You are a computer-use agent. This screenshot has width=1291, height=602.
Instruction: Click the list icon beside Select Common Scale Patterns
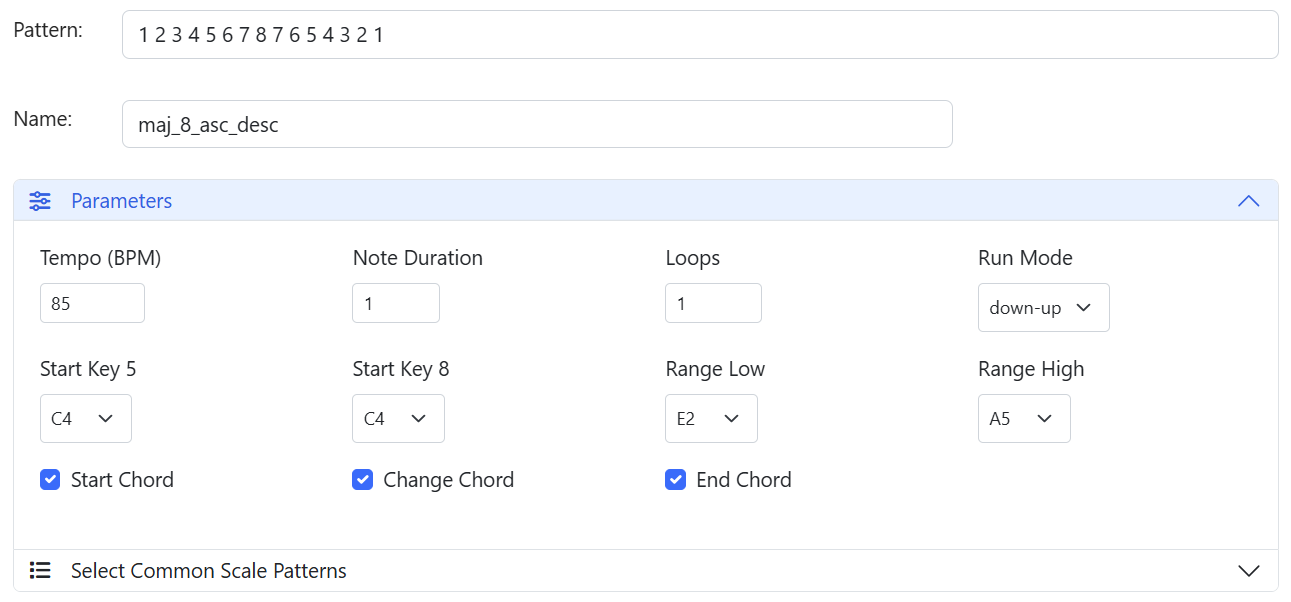(40, 571)
